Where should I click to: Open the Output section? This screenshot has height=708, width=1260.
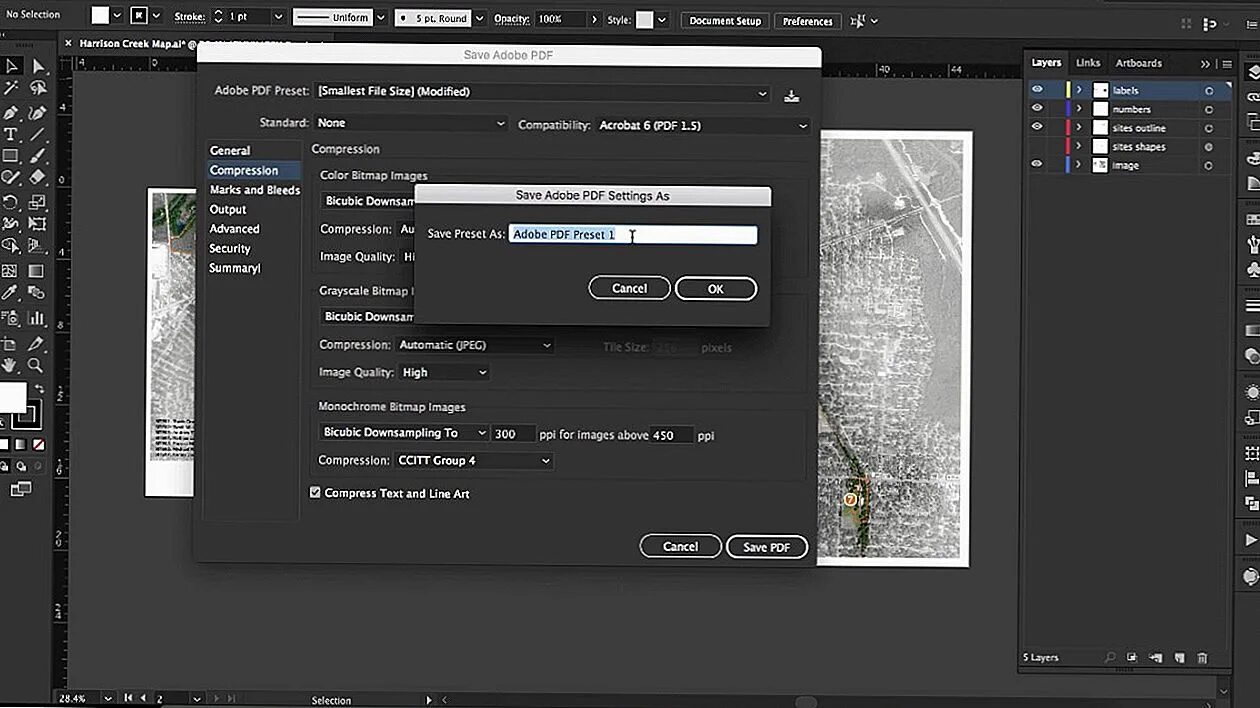[228, 210]
